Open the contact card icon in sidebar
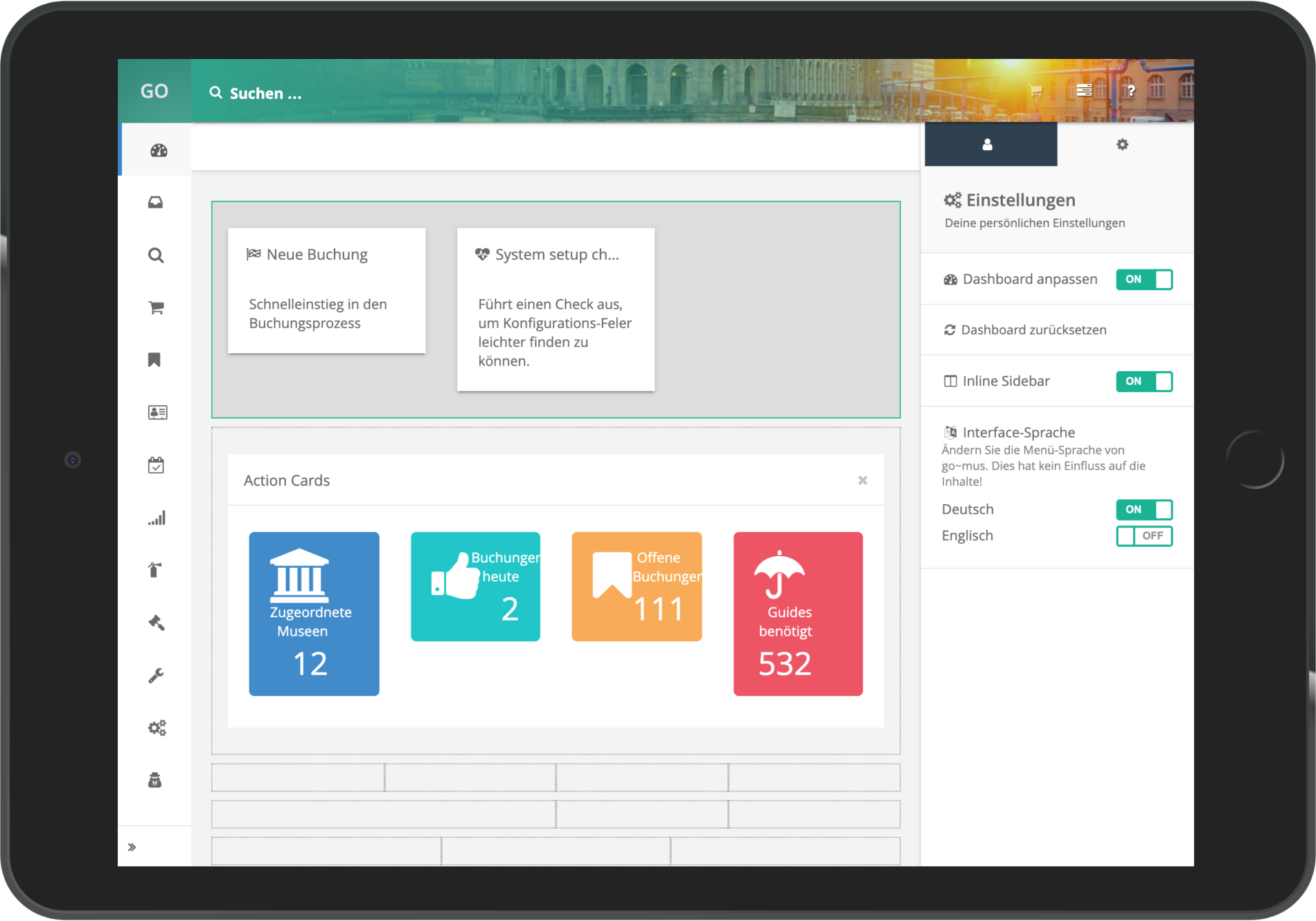The image size is (1316, 921). click(x=158, y=412)
